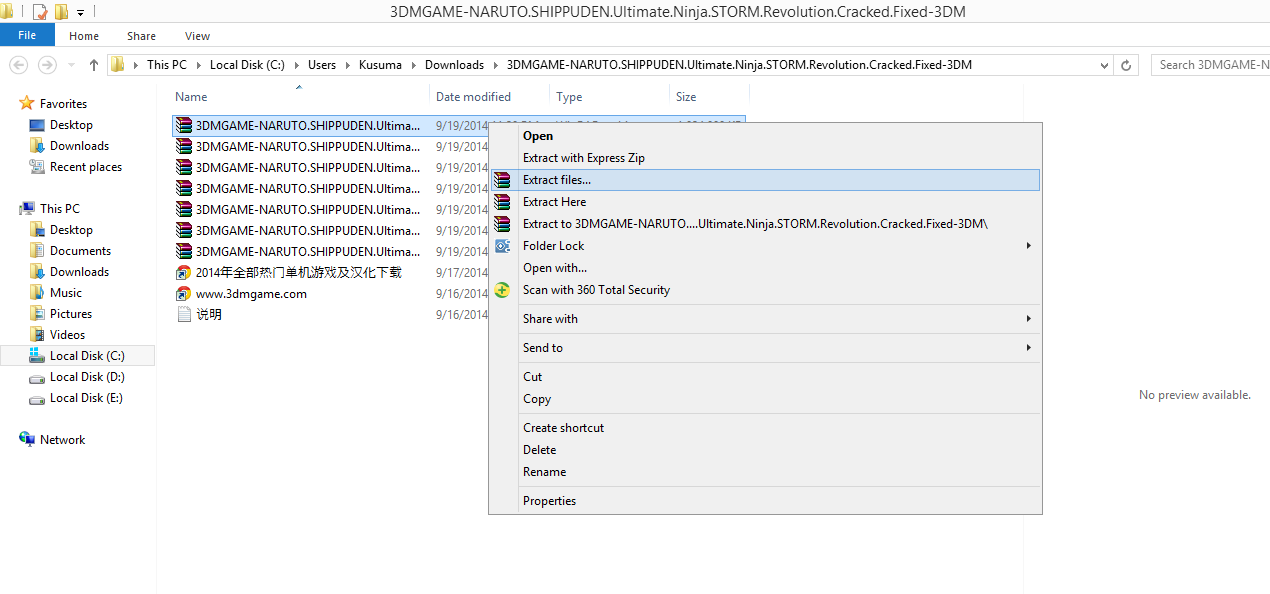Open the address bar history dropdown
Screen dimensions: 1270x594
tap(1104, 65)
